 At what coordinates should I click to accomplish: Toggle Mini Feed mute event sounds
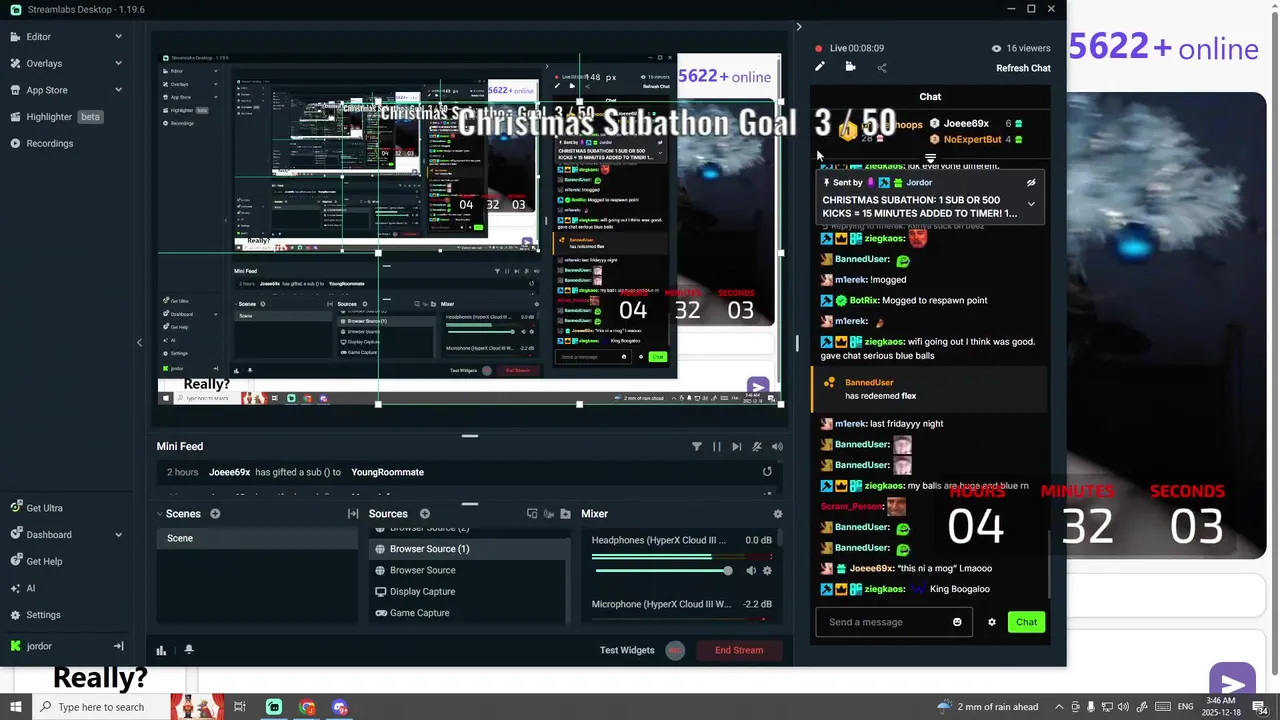[x=757, y=447]
